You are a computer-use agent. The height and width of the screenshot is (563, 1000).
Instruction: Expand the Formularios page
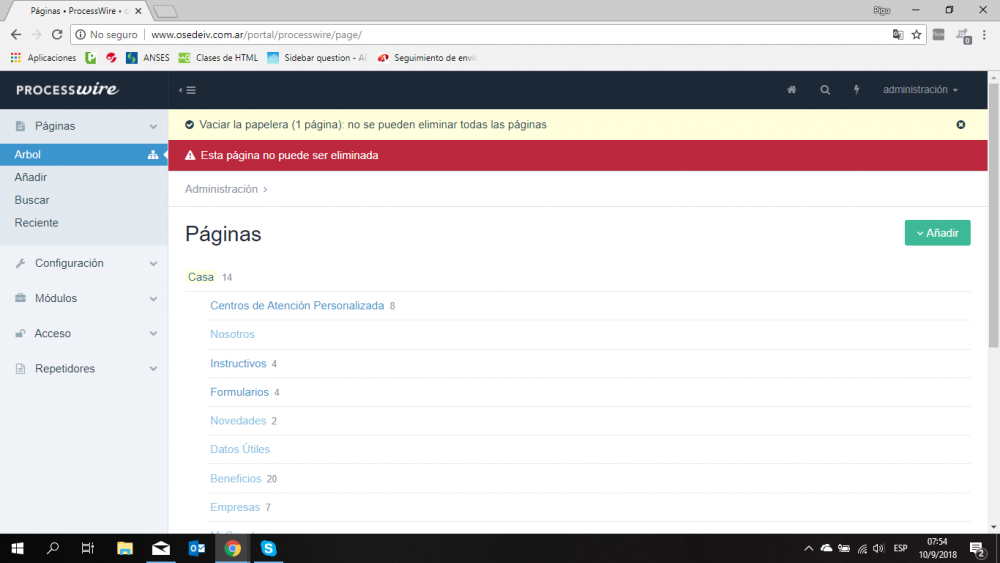click(x=239, y=392)
